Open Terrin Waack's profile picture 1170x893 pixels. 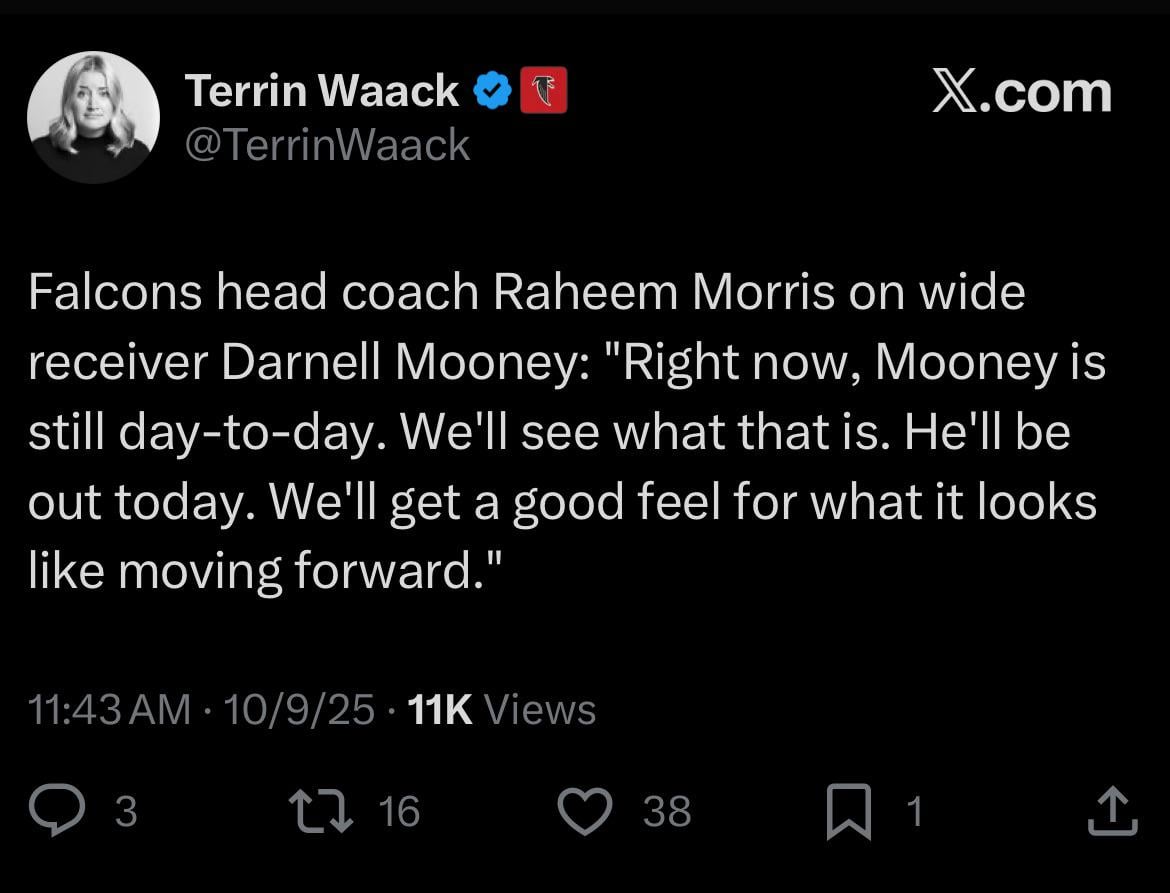pos(94,117)
